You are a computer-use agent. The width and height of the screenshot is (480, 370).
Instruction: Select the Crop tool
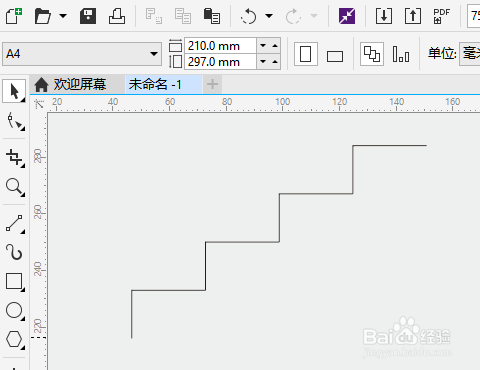point(15,157)
